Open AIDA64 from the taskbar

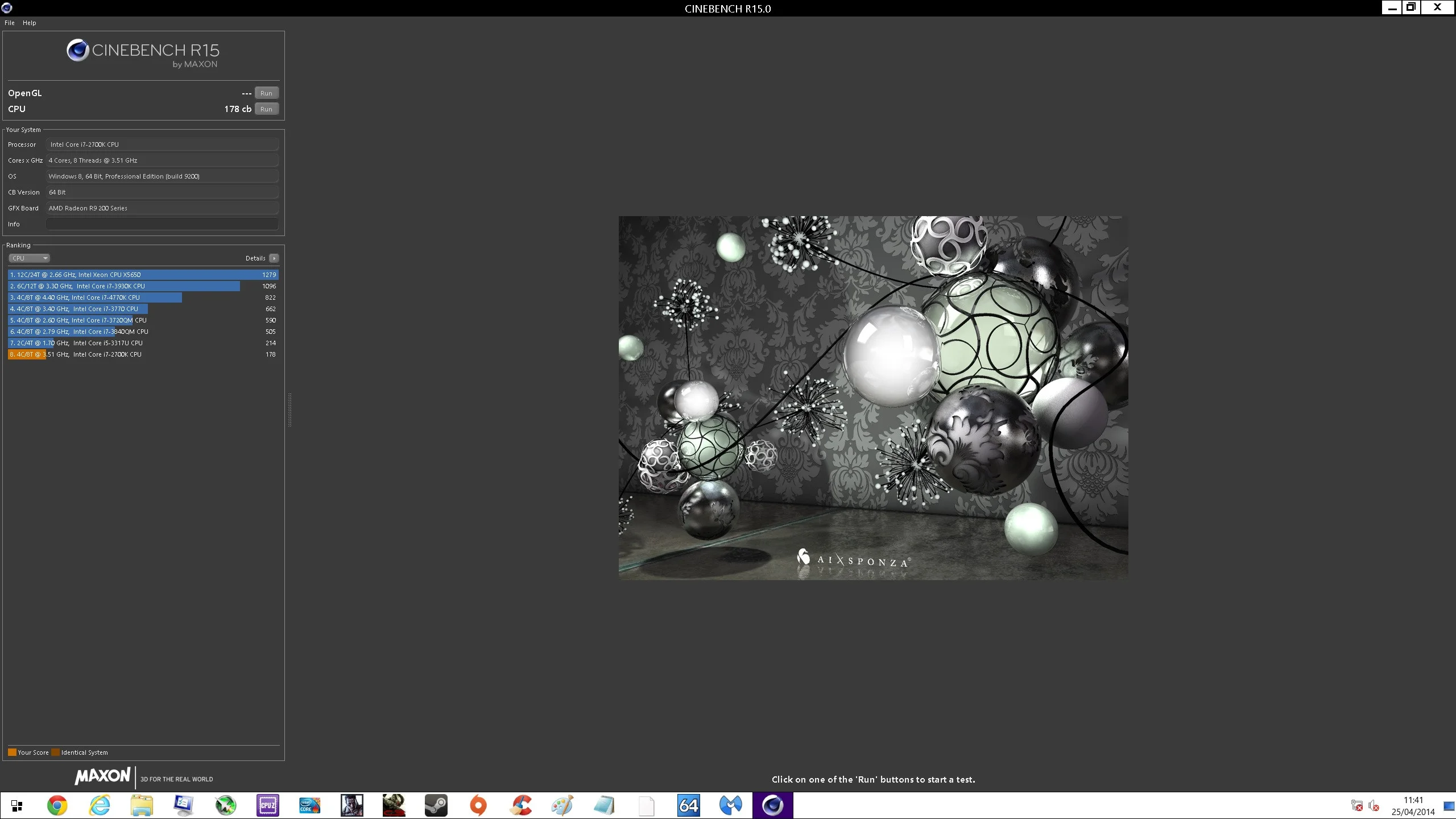(689, 806)
